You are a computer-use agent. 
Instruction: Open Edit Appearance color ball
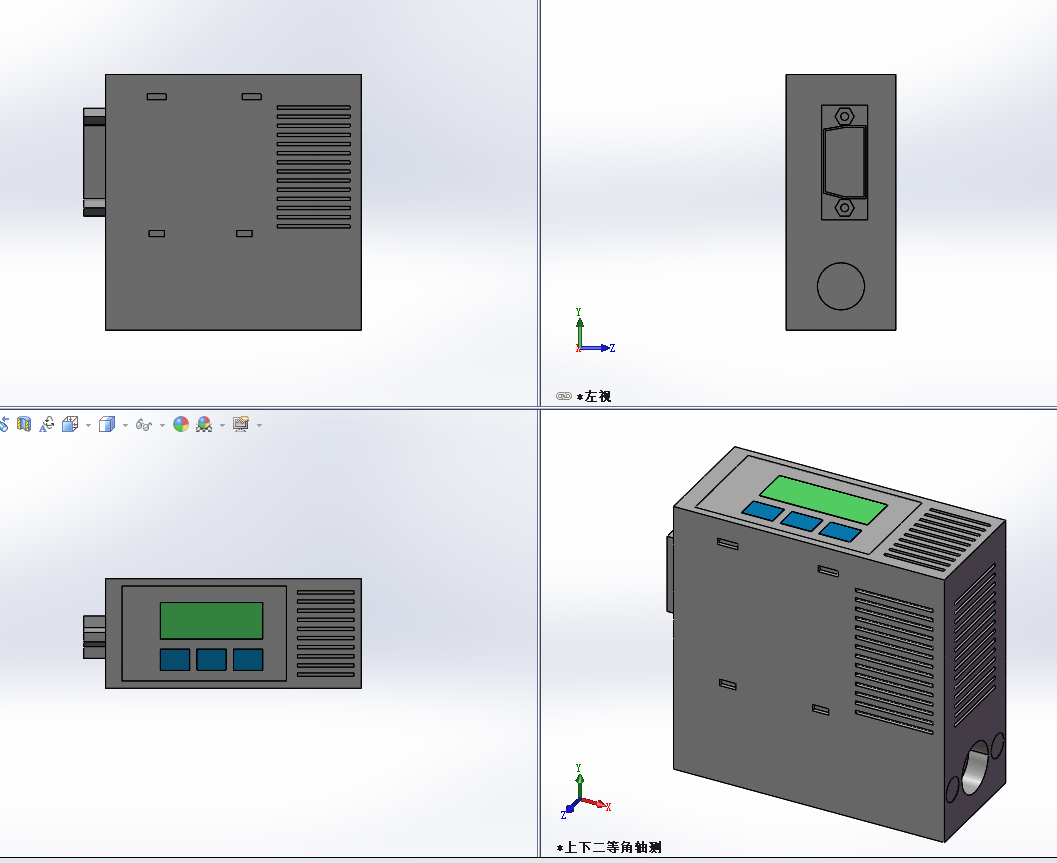tap(181, 424)
